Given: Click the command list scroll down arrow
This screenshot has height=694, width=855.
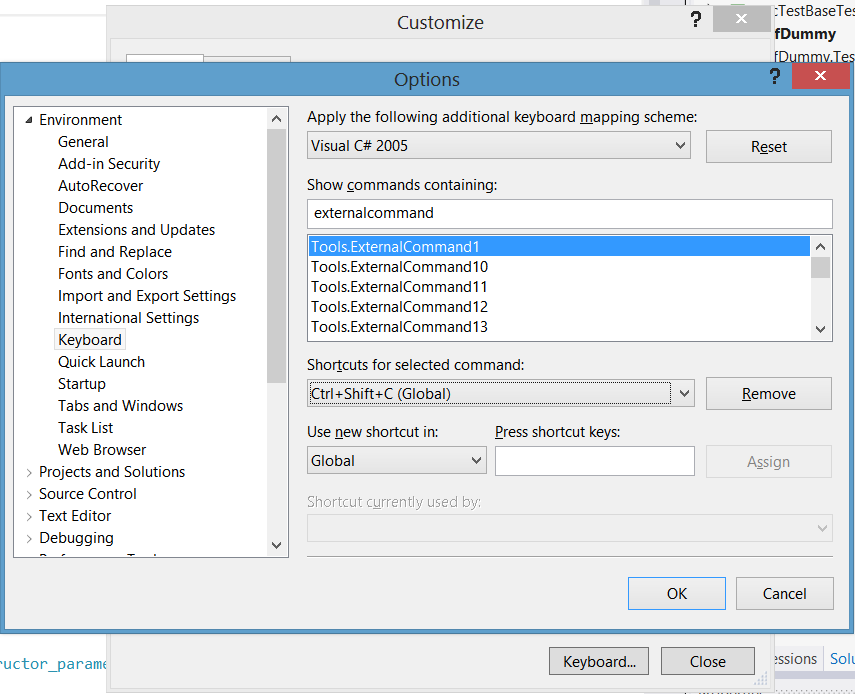Looking at the screenshot, I should click(820, 329).
